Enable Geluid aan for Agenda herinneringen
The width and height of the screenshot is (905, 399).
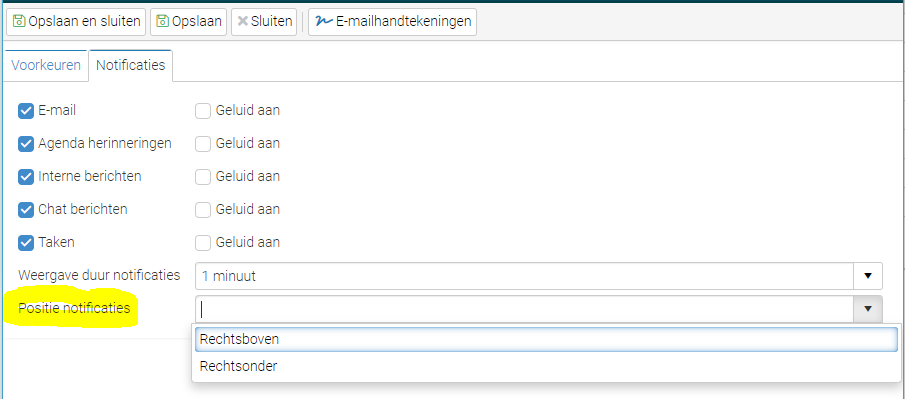[203, 144]
